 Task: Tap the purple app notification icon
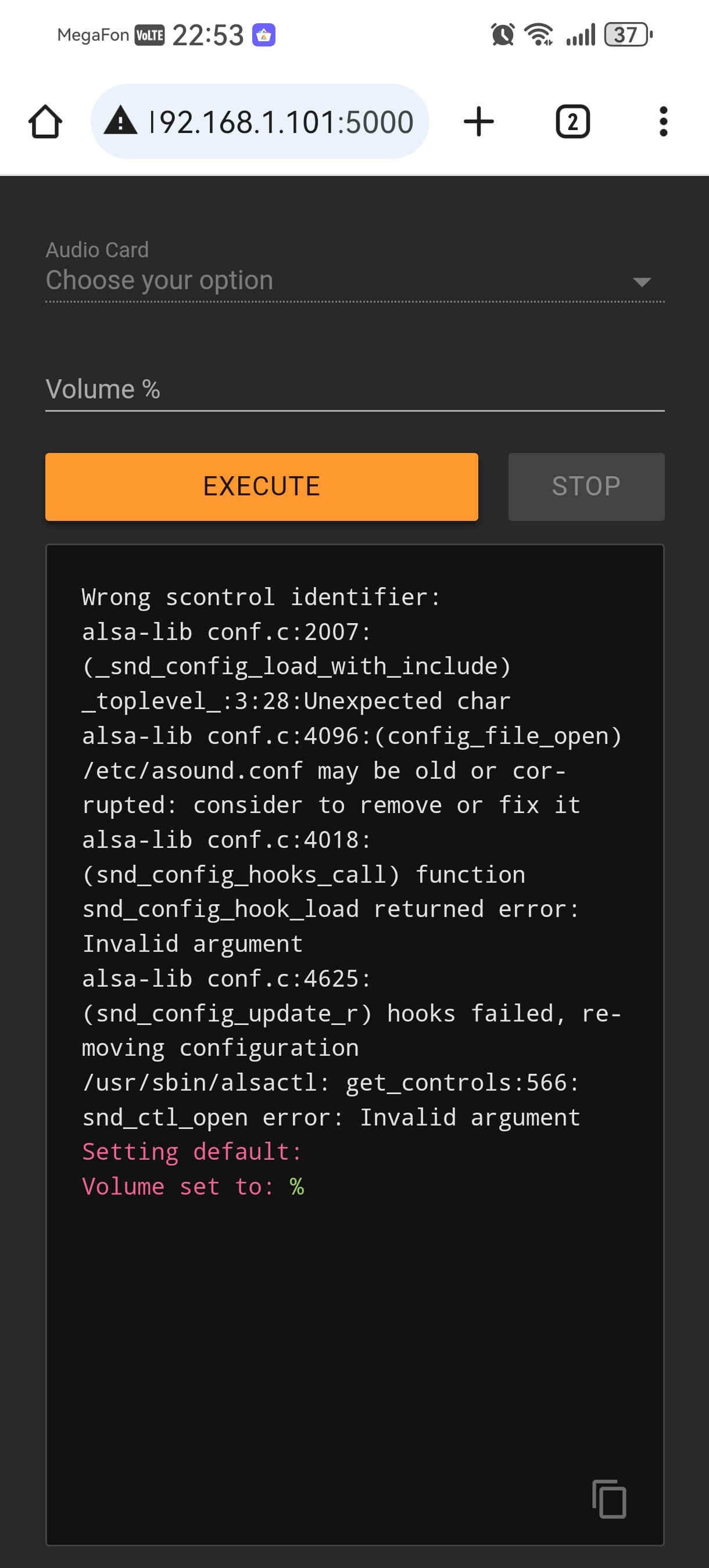point(264,35)
